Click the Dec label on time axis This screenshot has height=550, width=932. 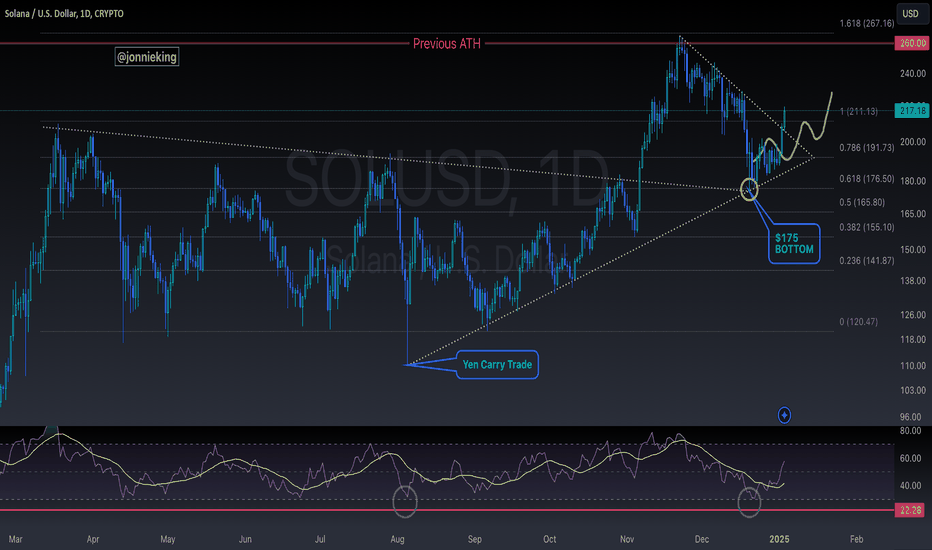tap(701, 539)
